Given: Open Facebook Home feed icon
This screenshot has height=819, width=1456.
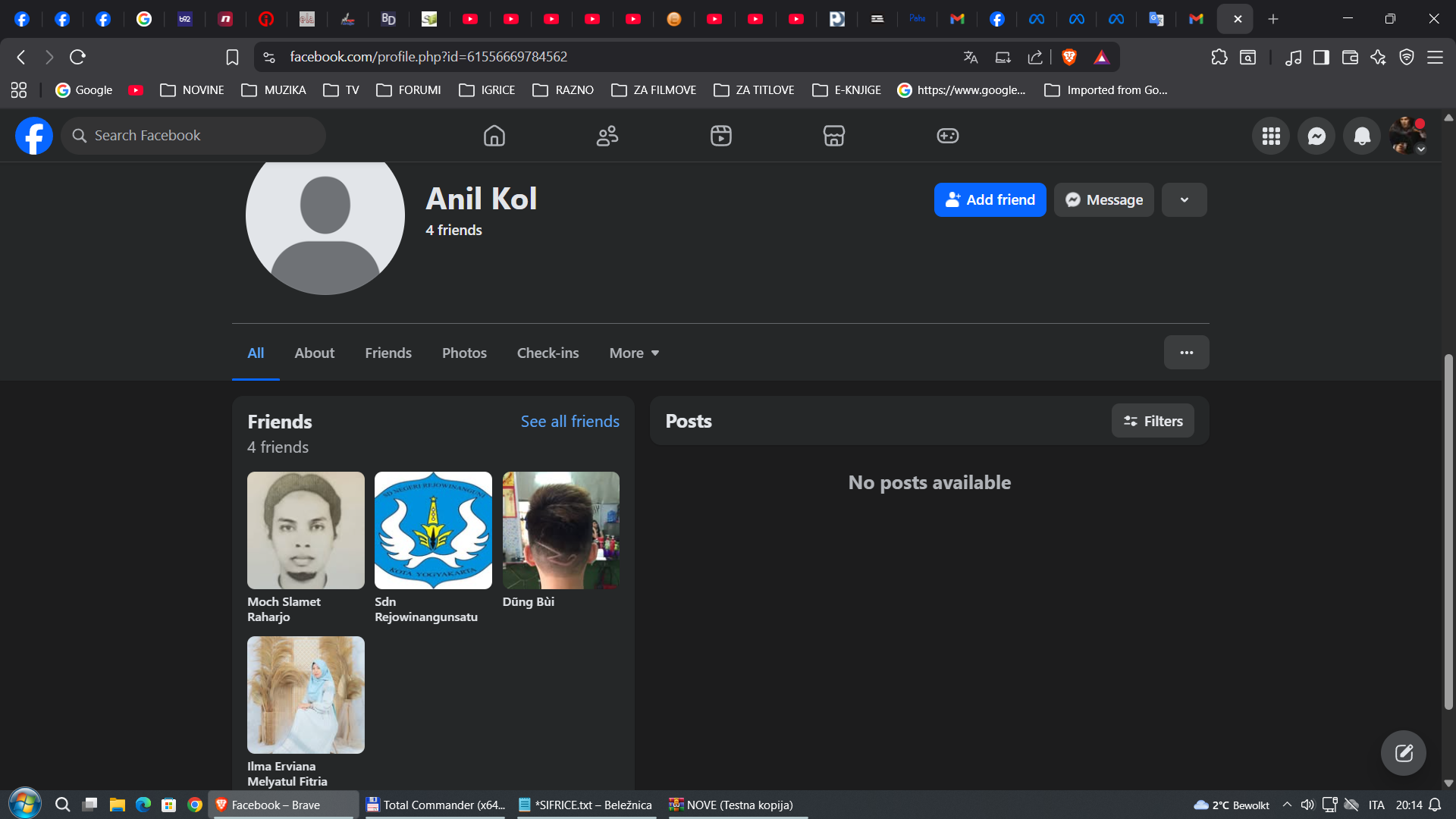Looking at the screenshot, I should point(494,136).
